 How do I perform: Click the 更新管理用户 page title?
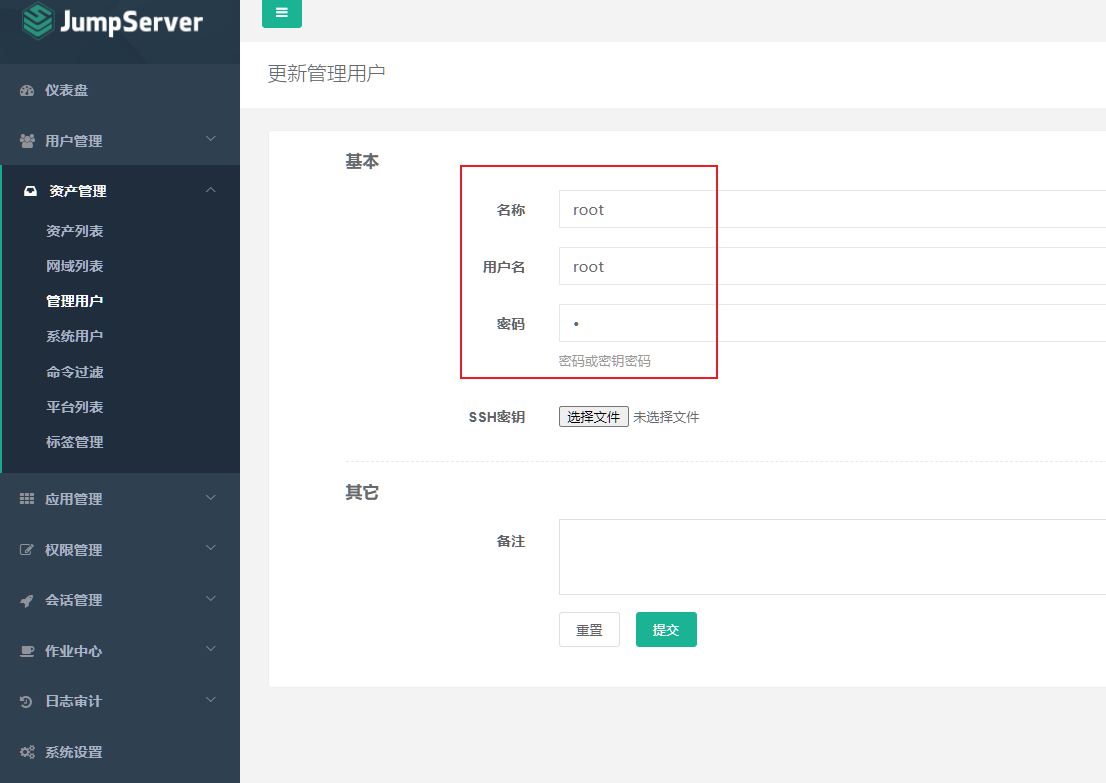click(x=327, y=73)
